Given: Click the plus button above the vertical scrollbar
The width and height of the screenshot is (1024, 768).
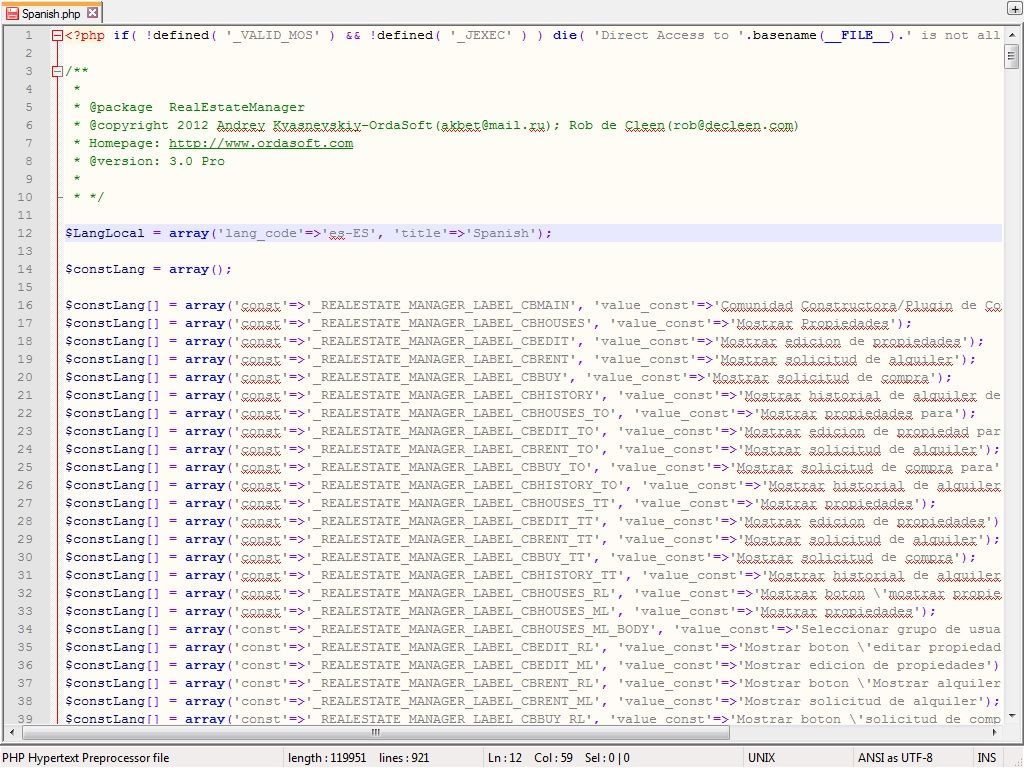Looking at the screenshot, I should point(1015,8).
